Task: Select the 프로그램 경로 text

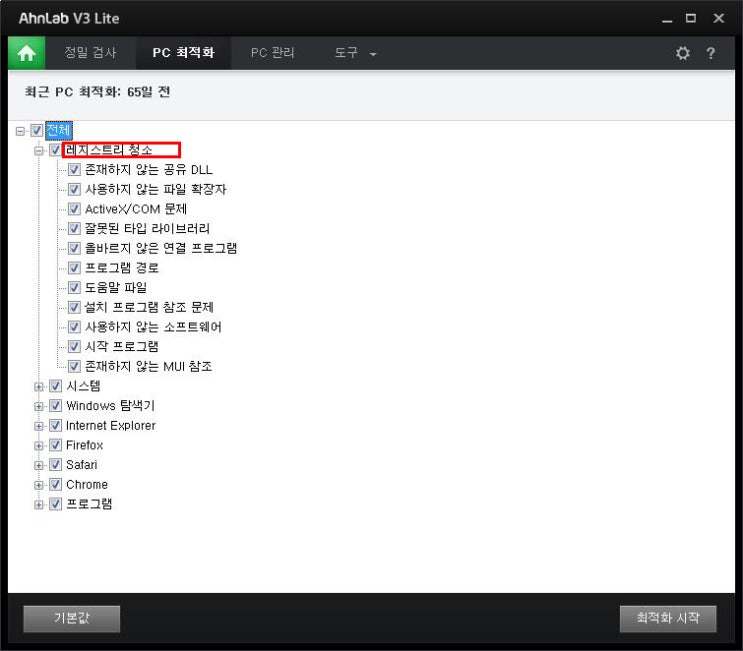Action: click(x=121, y=268)
